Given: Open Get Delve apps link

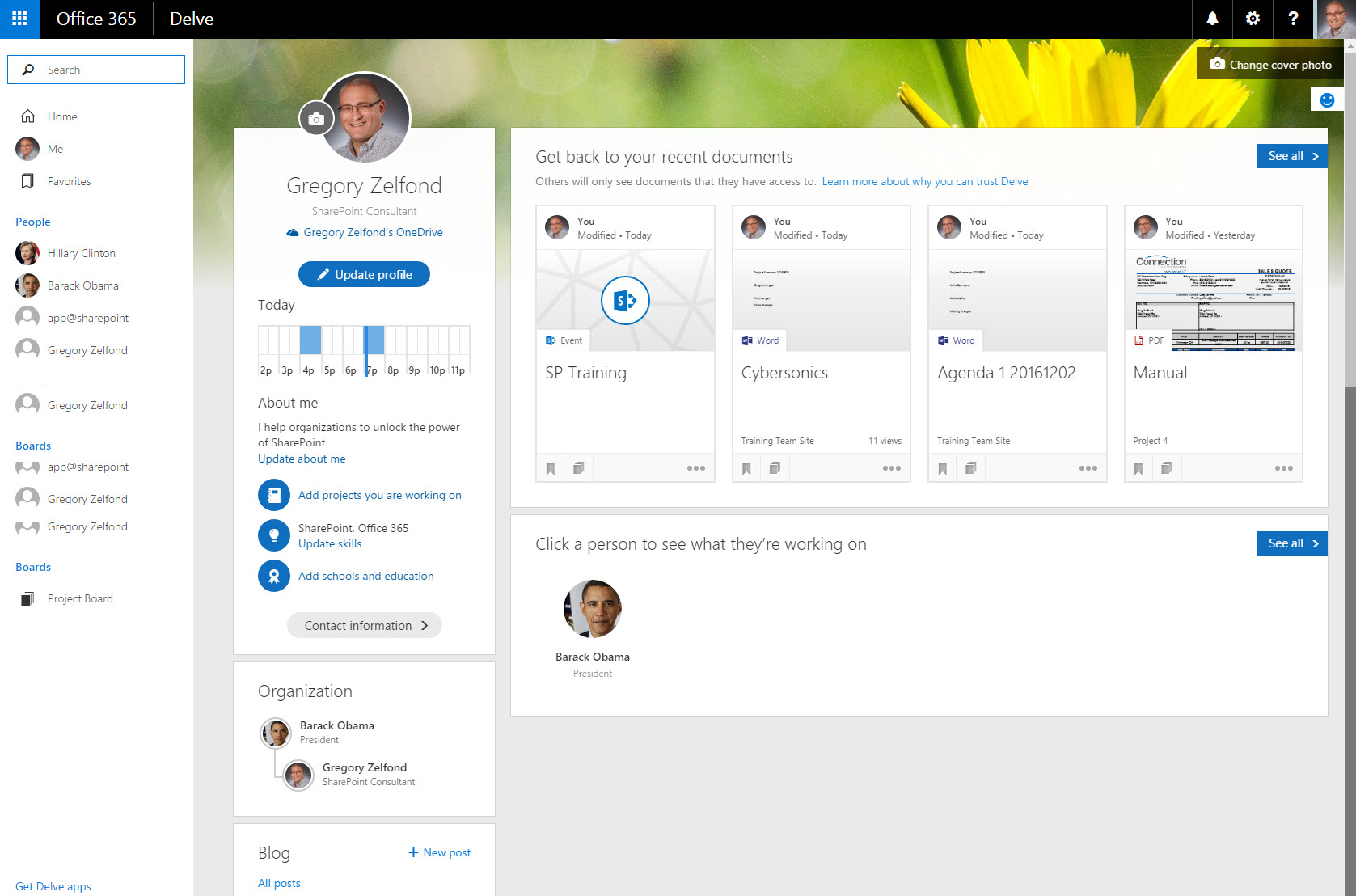Looking at the screenshot, I should (53, 886).
